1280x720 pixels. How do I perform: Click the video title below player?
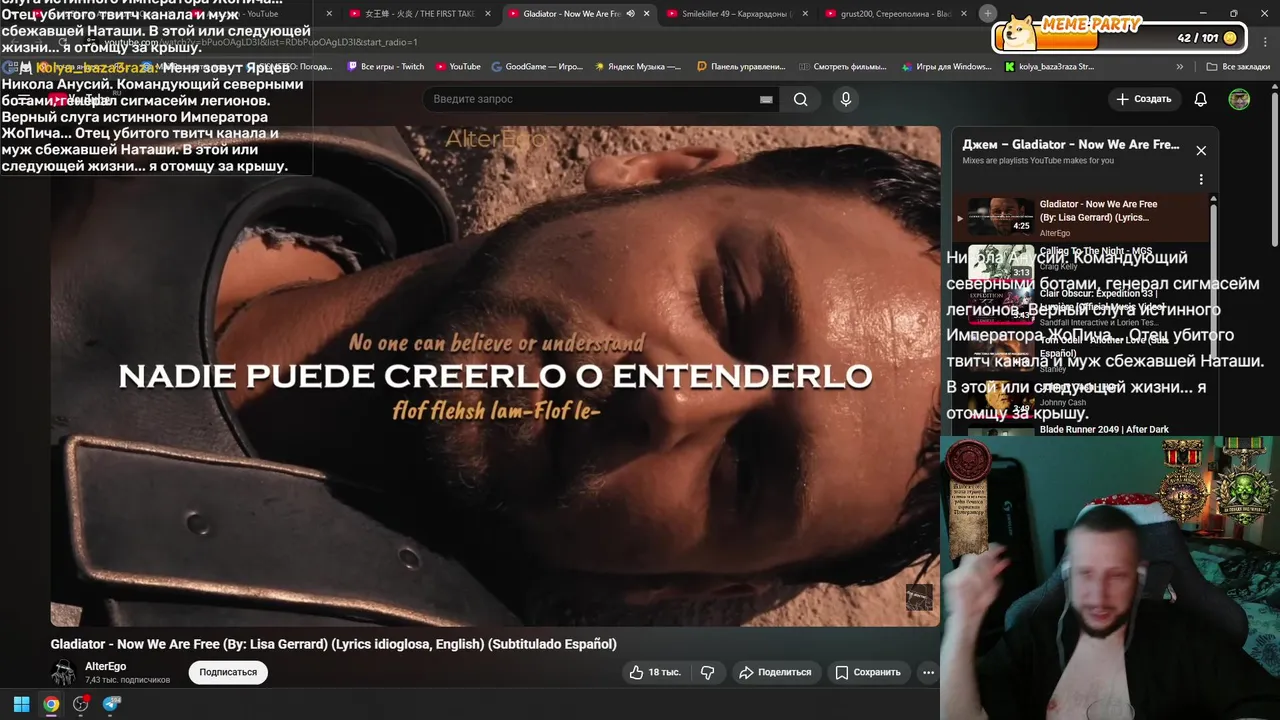(334, 644)
